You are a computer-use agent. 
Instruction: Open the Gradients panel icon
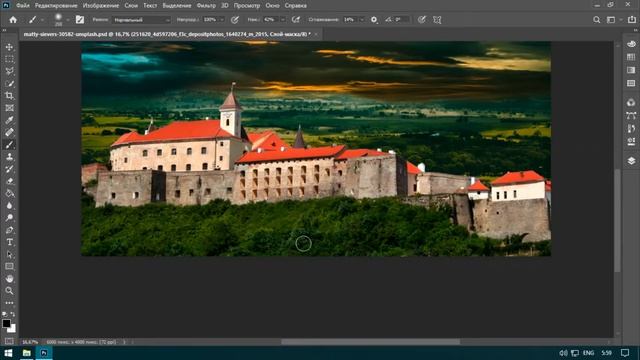pyautogui.click(x=631, y=70)
